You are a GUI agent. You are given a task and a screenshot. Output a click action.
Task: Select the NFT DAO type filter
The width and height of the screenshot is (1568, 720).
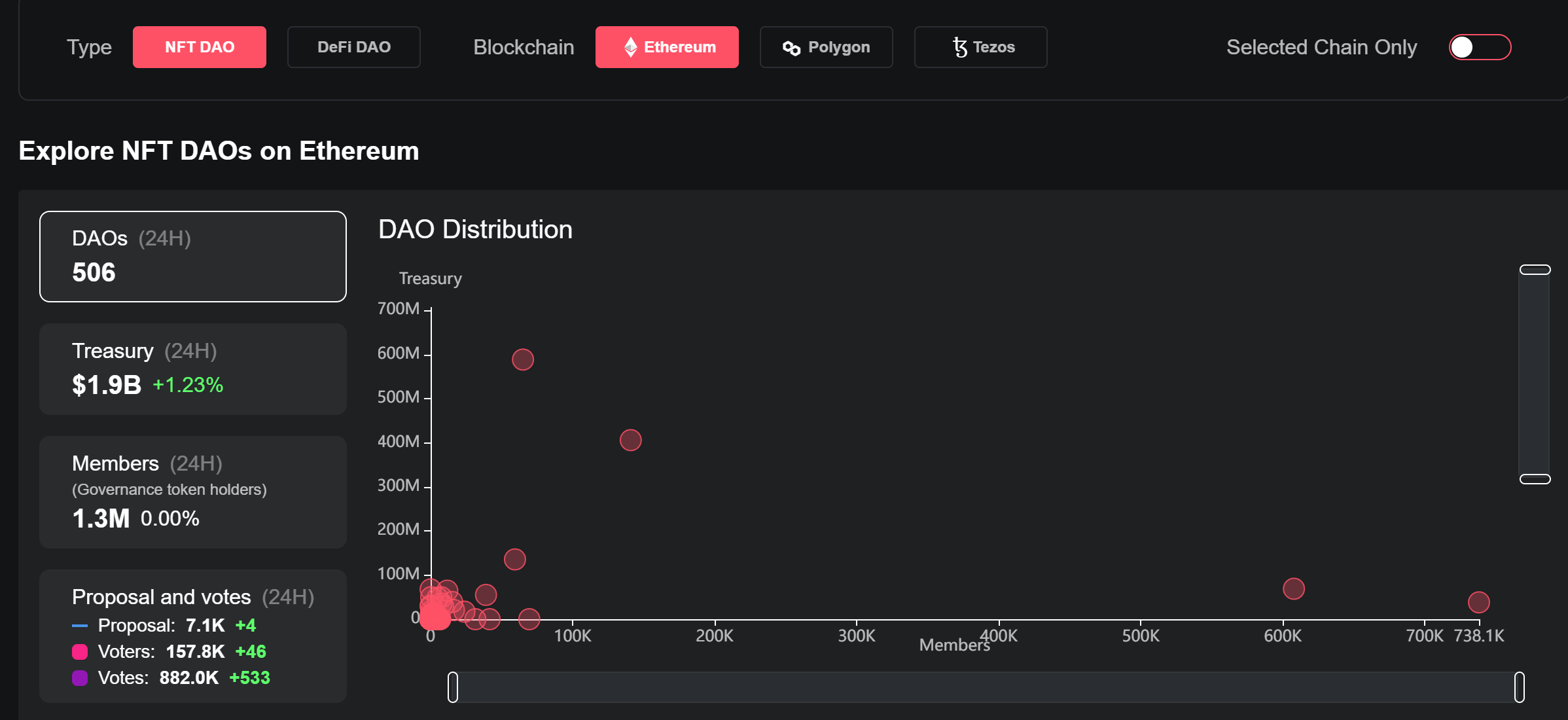tap(200, 47)
